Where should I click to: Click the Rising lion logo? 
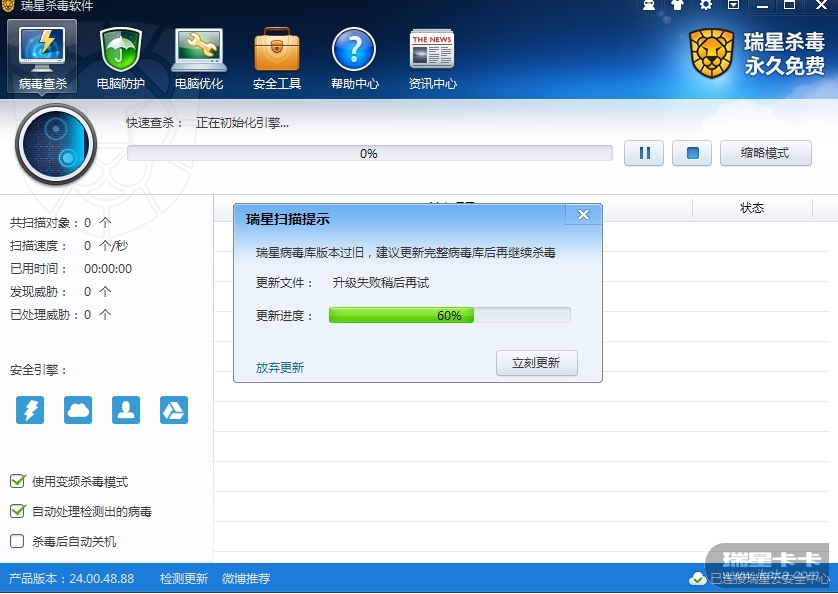(711, 53)
